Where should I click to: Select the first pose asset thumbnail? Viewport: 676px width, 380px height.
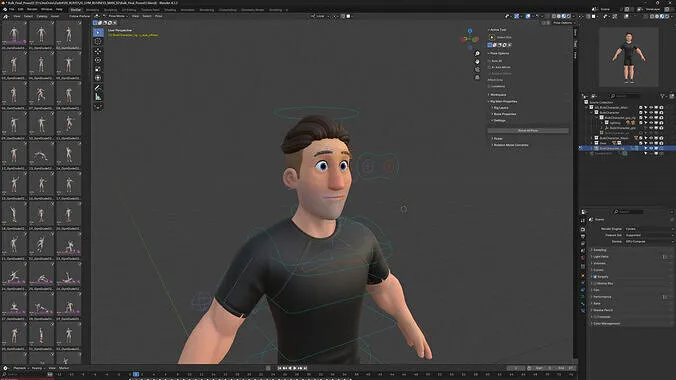coord(14,34)
